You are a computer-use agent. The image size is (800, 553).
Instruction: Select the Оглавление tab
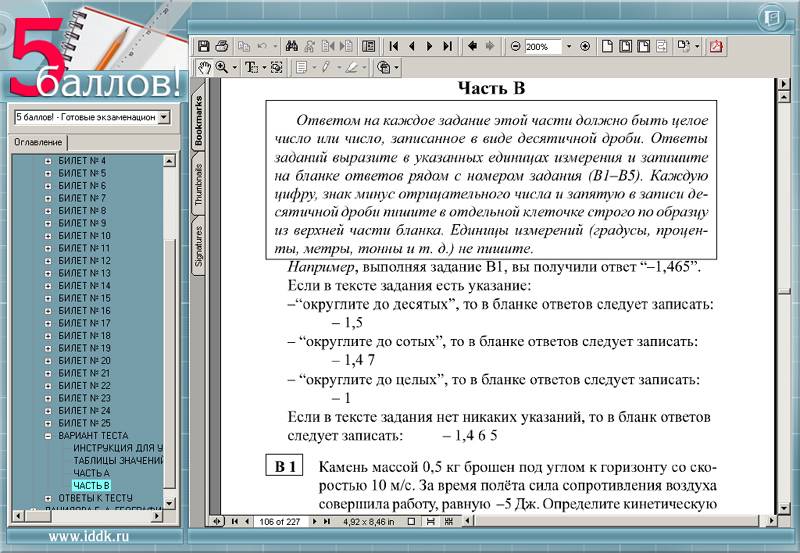(38, 142)
